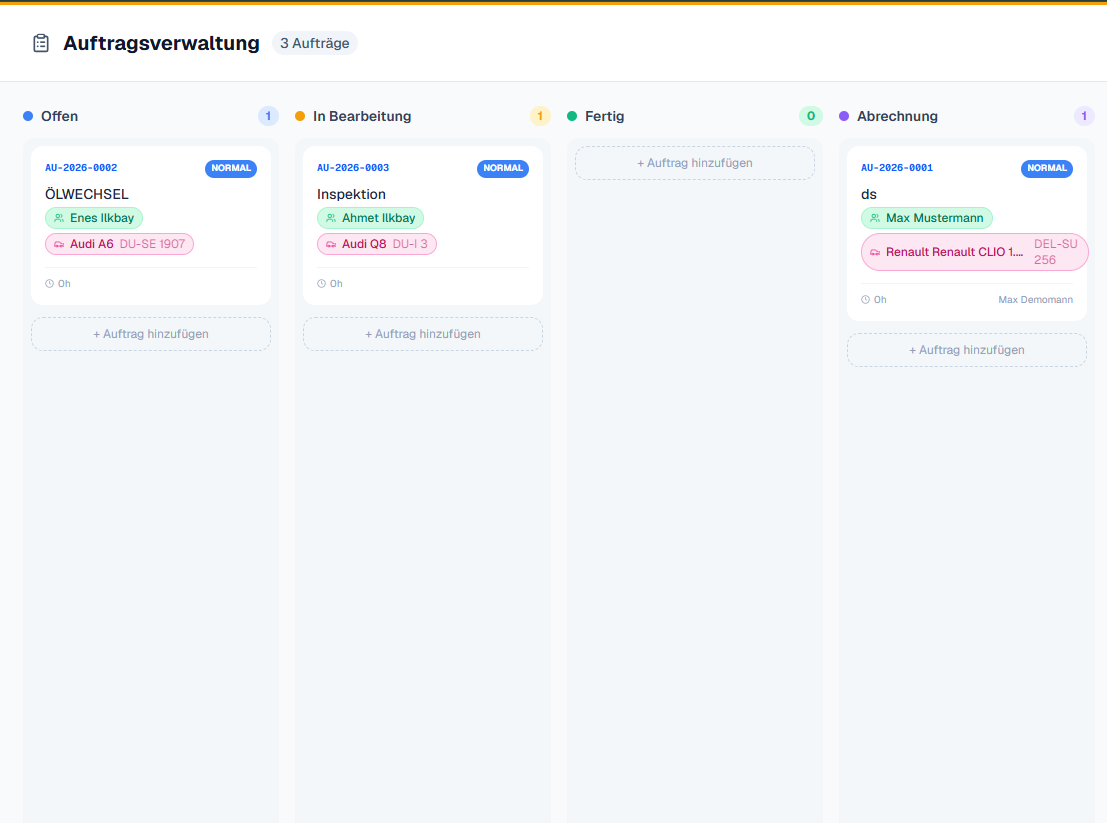Select the Ahmet Ilkbay customer tag
The width and height of the screenshot is (1107, 823).
[371, 218]
